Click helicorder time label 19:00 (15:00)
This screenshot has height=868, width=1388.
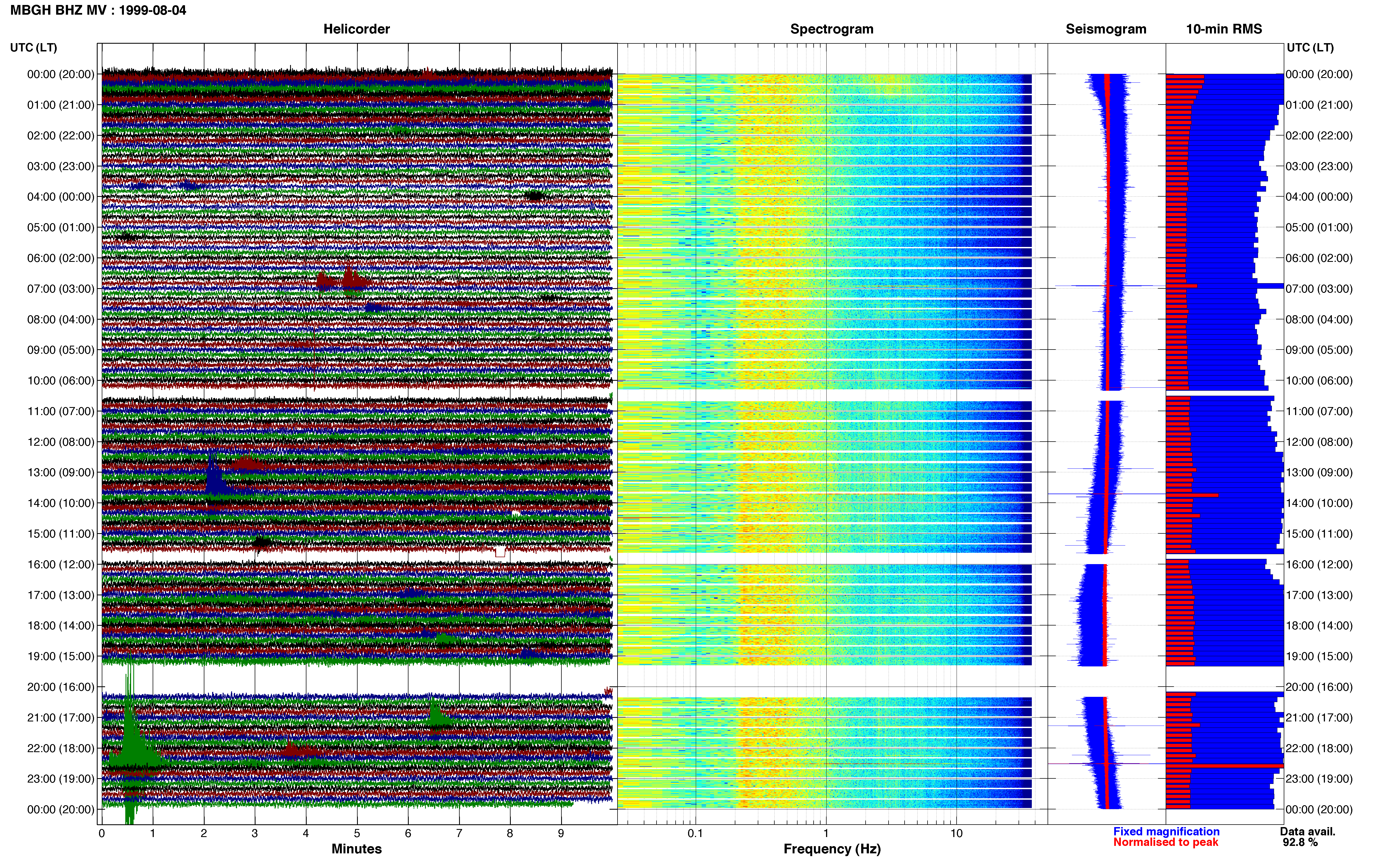(61, 656)
